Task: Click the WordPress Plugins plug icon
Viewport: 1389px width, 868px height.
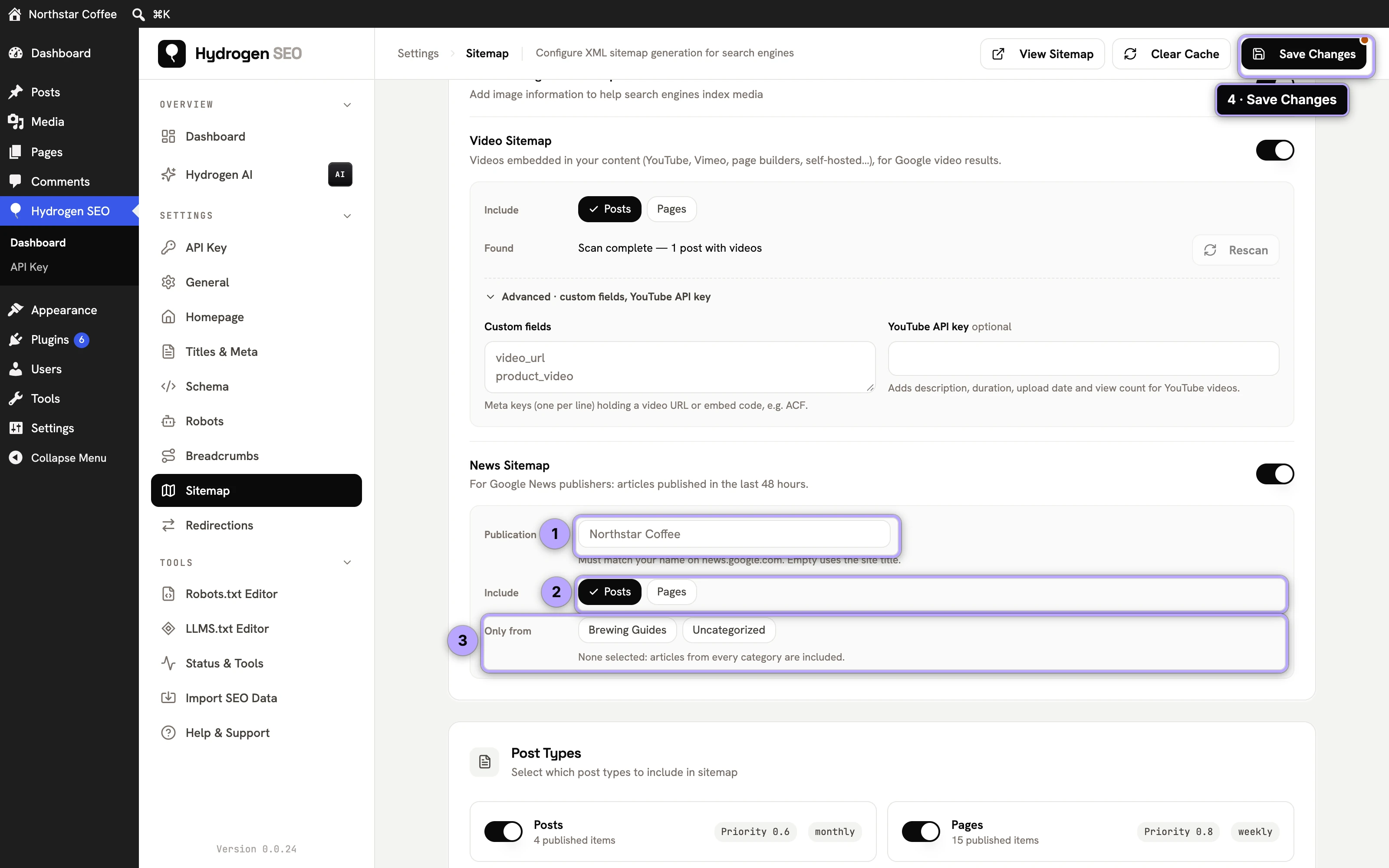Action: 16,340
